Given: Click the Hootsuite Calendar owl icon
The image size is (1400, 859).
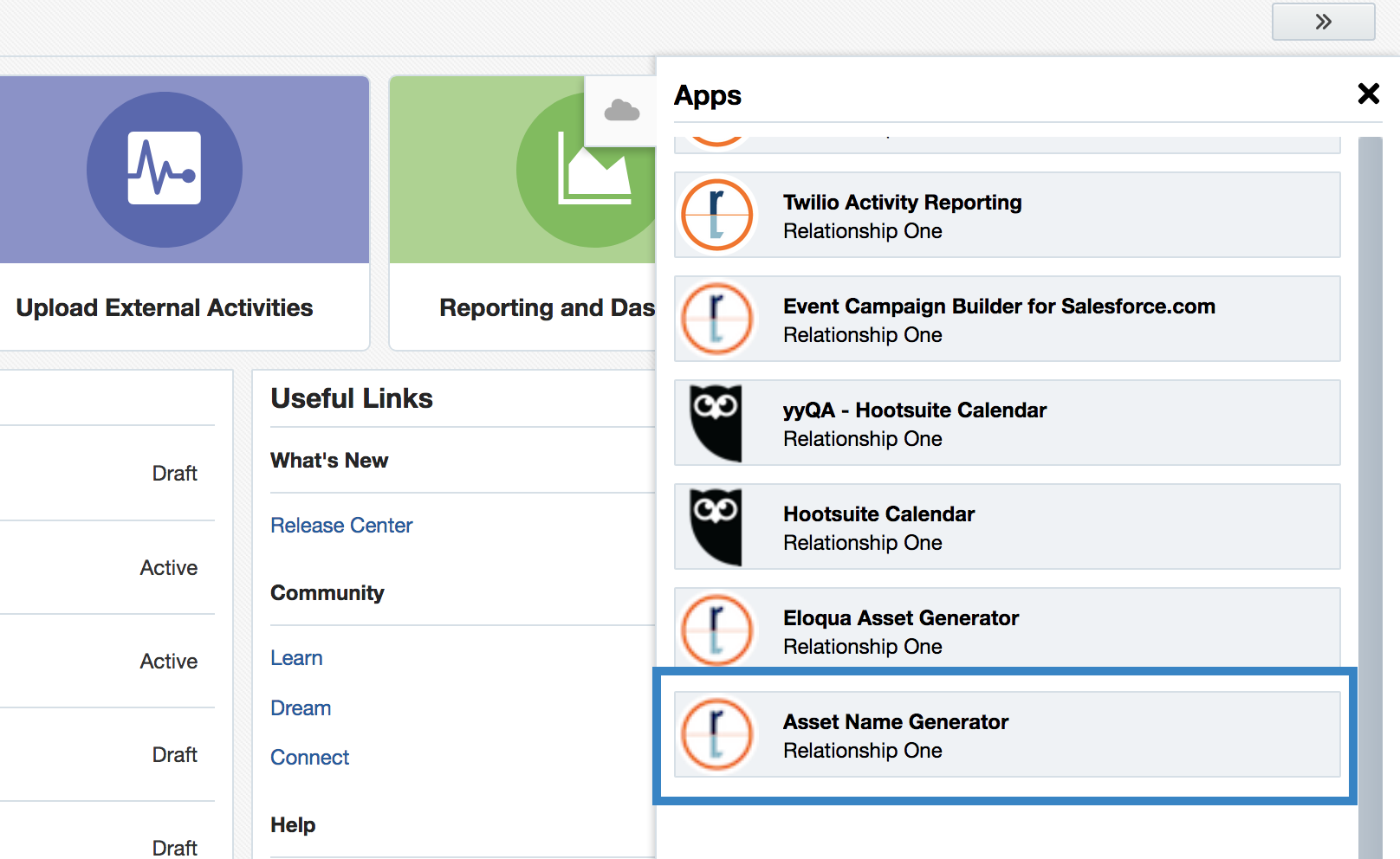Looking at the screenshot, I should (x=716, y=526).
